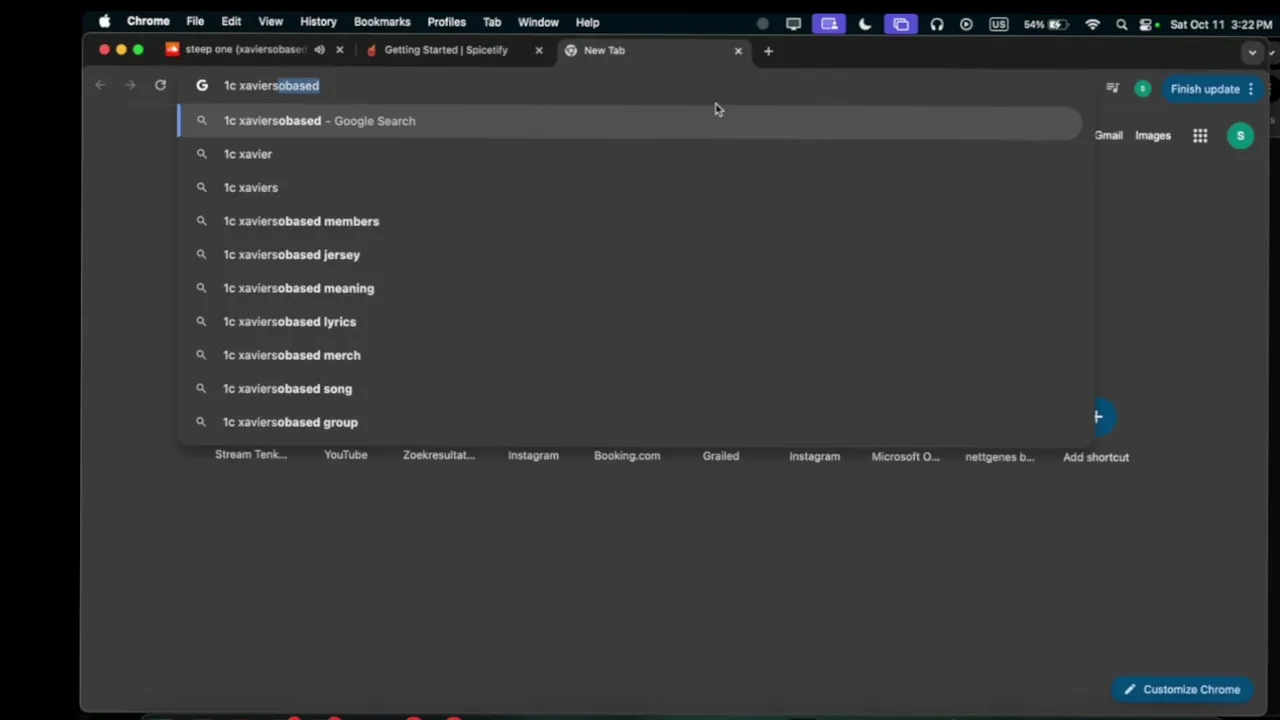Image resolution: width=1280 pixels, height=720 pixels.
Task: Select '1c xaviersobased meaning' suggestion
Action: click(x=630, y=288)
